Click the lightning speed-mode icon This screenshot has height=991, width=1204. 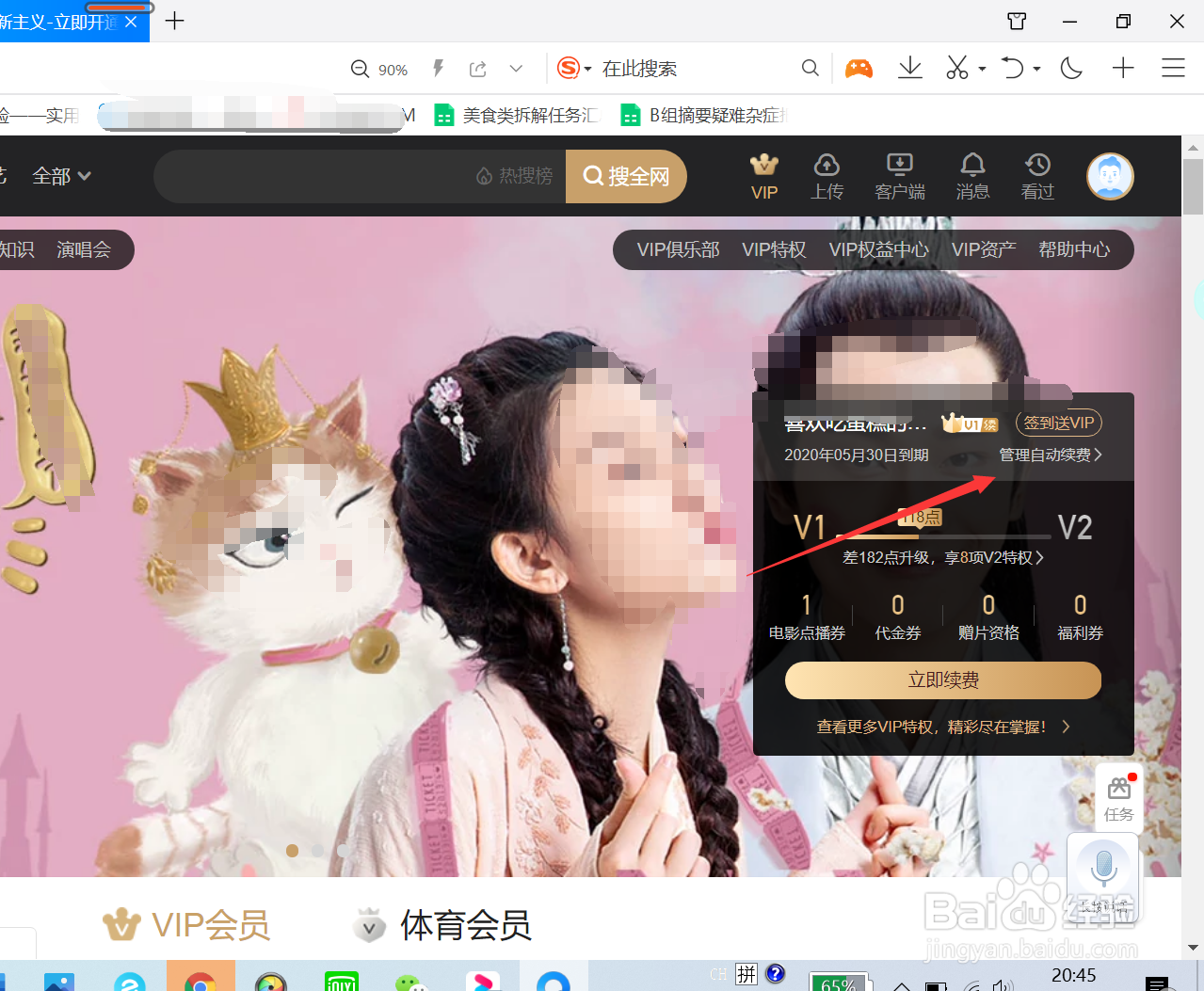tap(438, 68)
